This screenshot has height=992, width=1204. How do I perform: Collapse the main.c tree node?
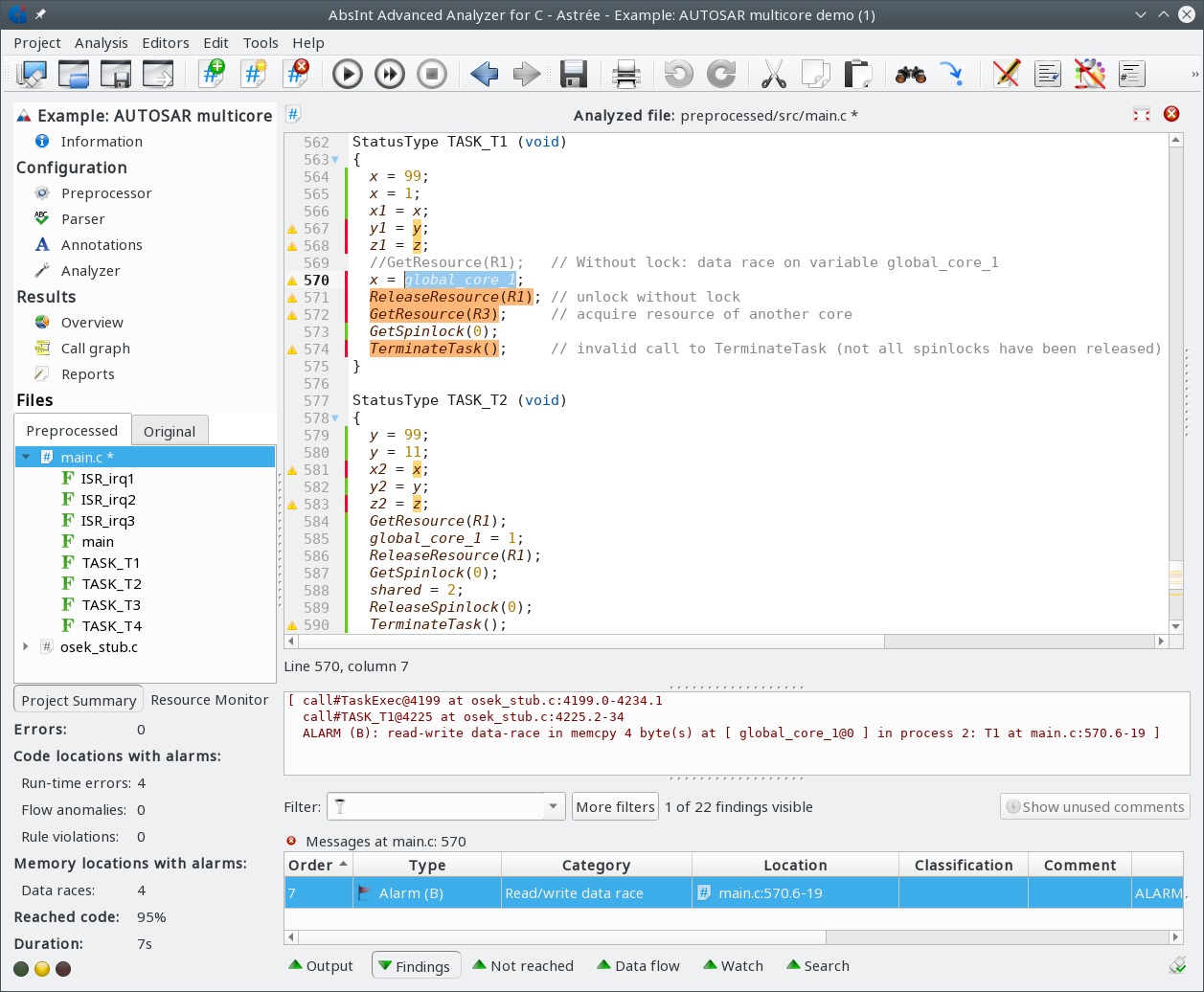click(26, 458)
